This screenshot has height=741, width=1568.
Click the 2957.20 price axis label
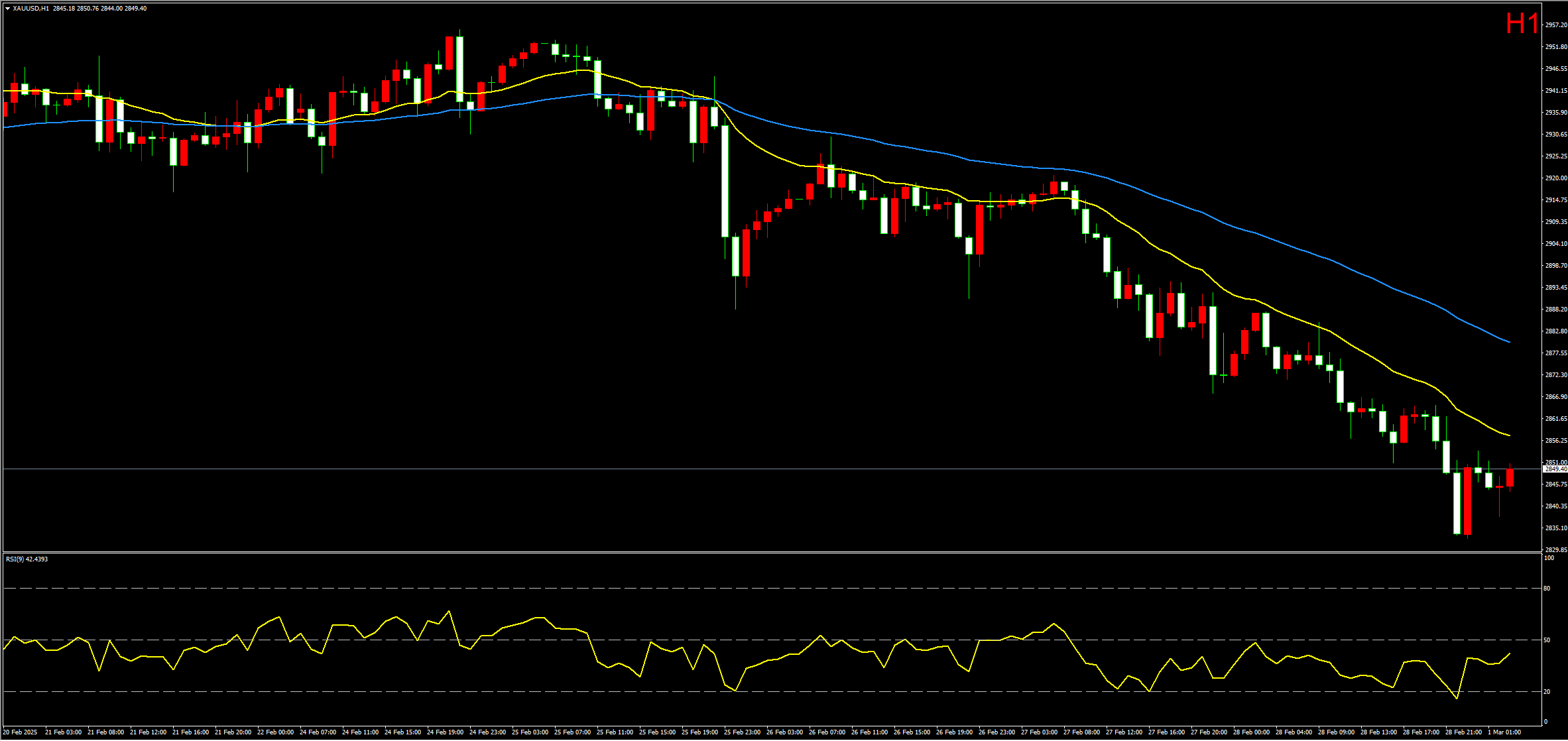coord(1556,25)
